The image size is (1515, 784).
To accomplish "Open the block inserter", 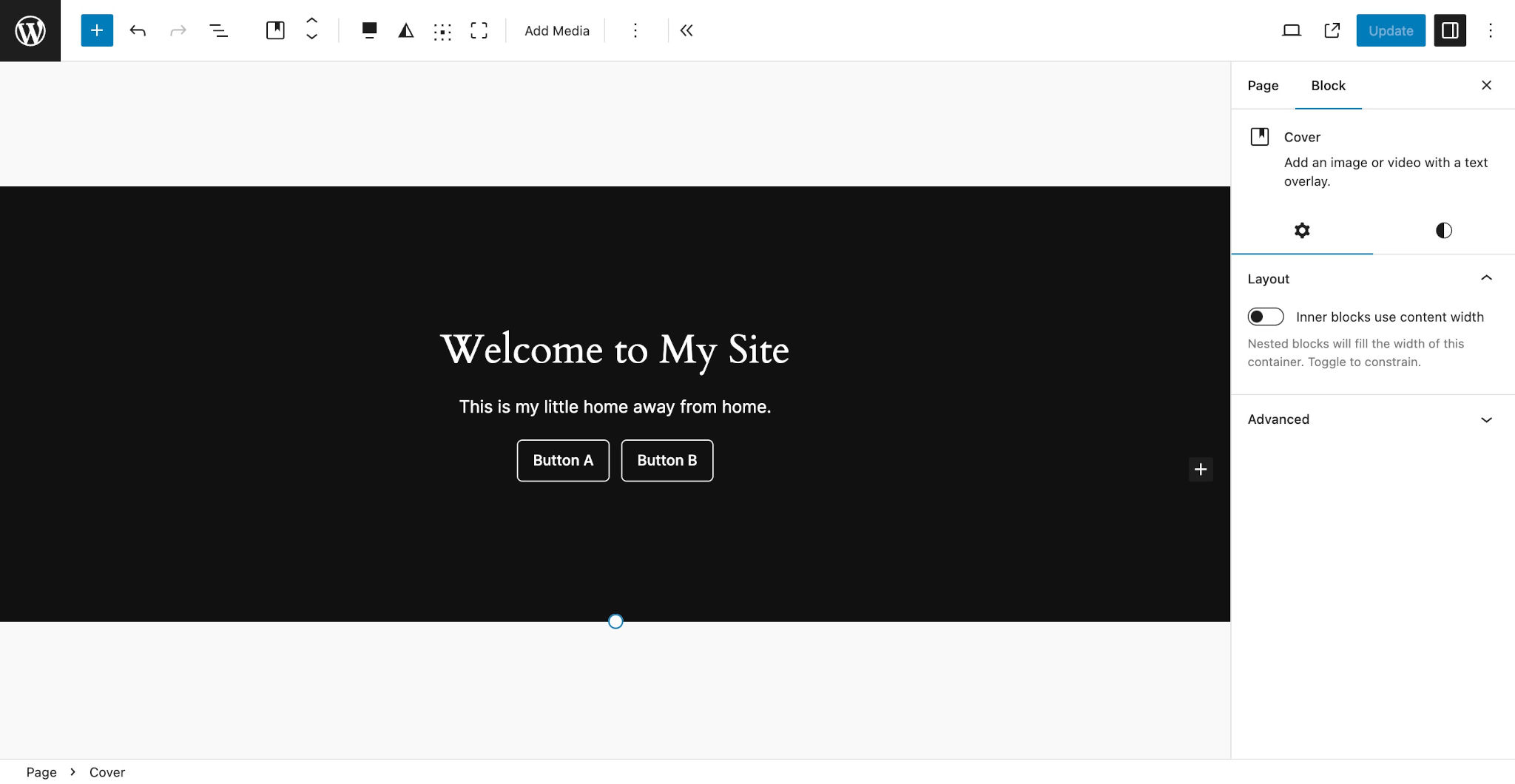I will coord(95,30).
